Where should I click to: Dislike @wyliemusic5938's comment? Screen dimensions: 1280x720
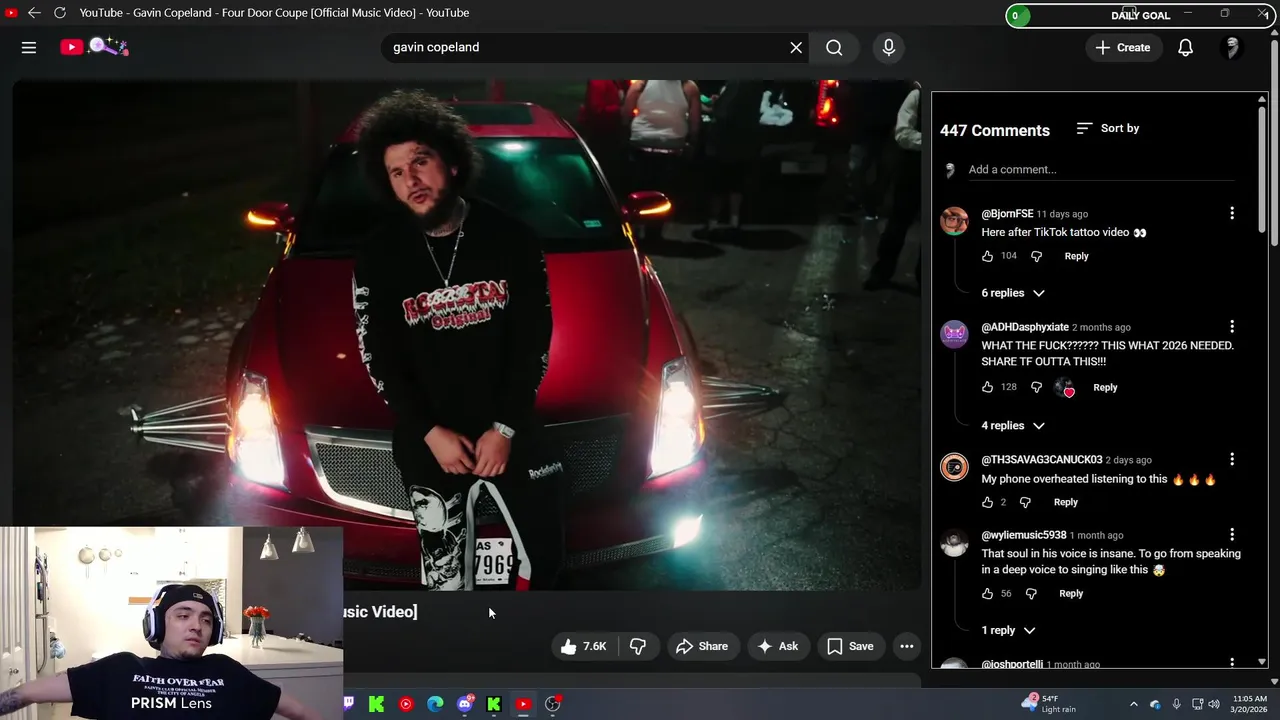coord(1031,593)
